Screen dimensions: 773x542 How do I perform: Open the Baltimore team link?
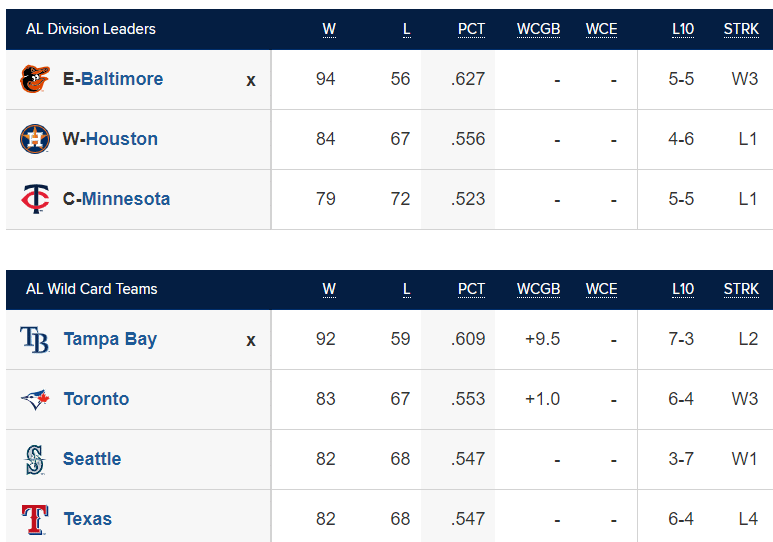122,79
